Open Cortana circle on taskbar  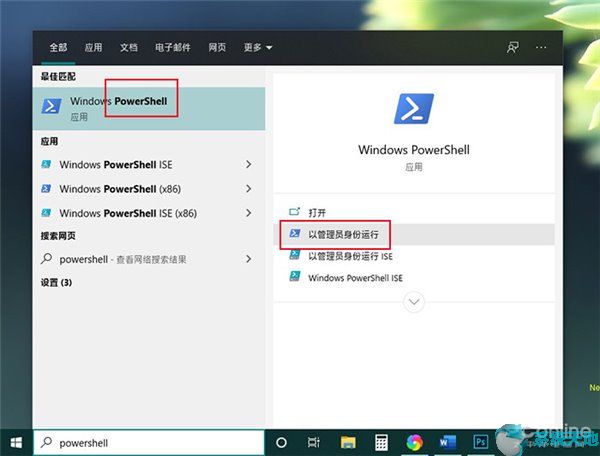pos(281,443)
